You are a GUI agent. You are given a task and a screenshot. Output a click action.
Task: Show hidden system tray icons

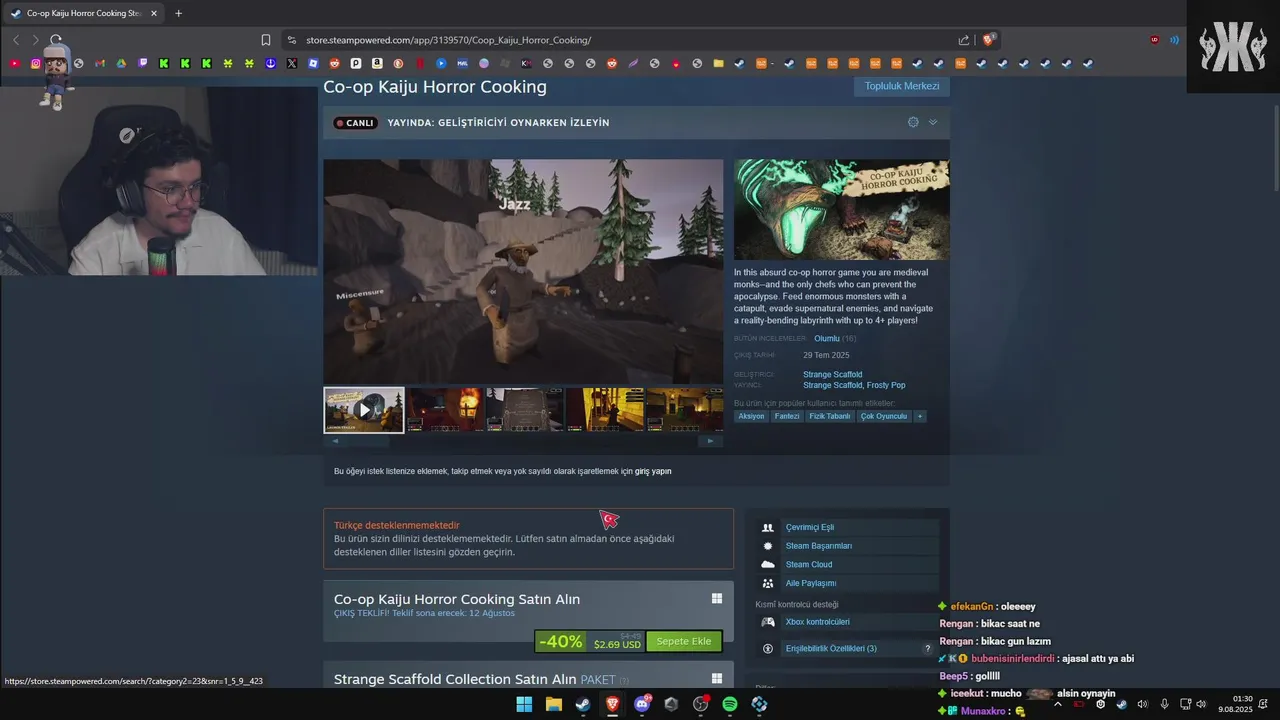(1058, 704)
